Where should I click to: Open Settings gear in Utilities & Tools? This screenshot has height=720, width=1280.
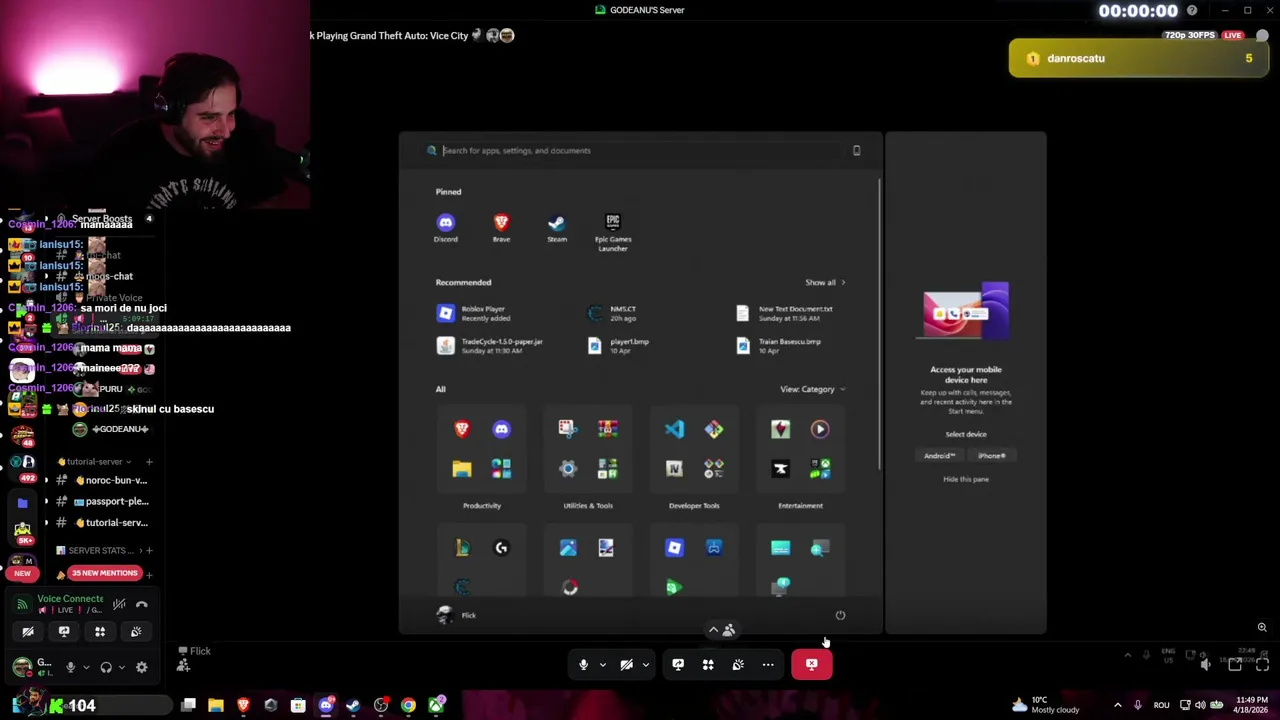coord(568,468)
